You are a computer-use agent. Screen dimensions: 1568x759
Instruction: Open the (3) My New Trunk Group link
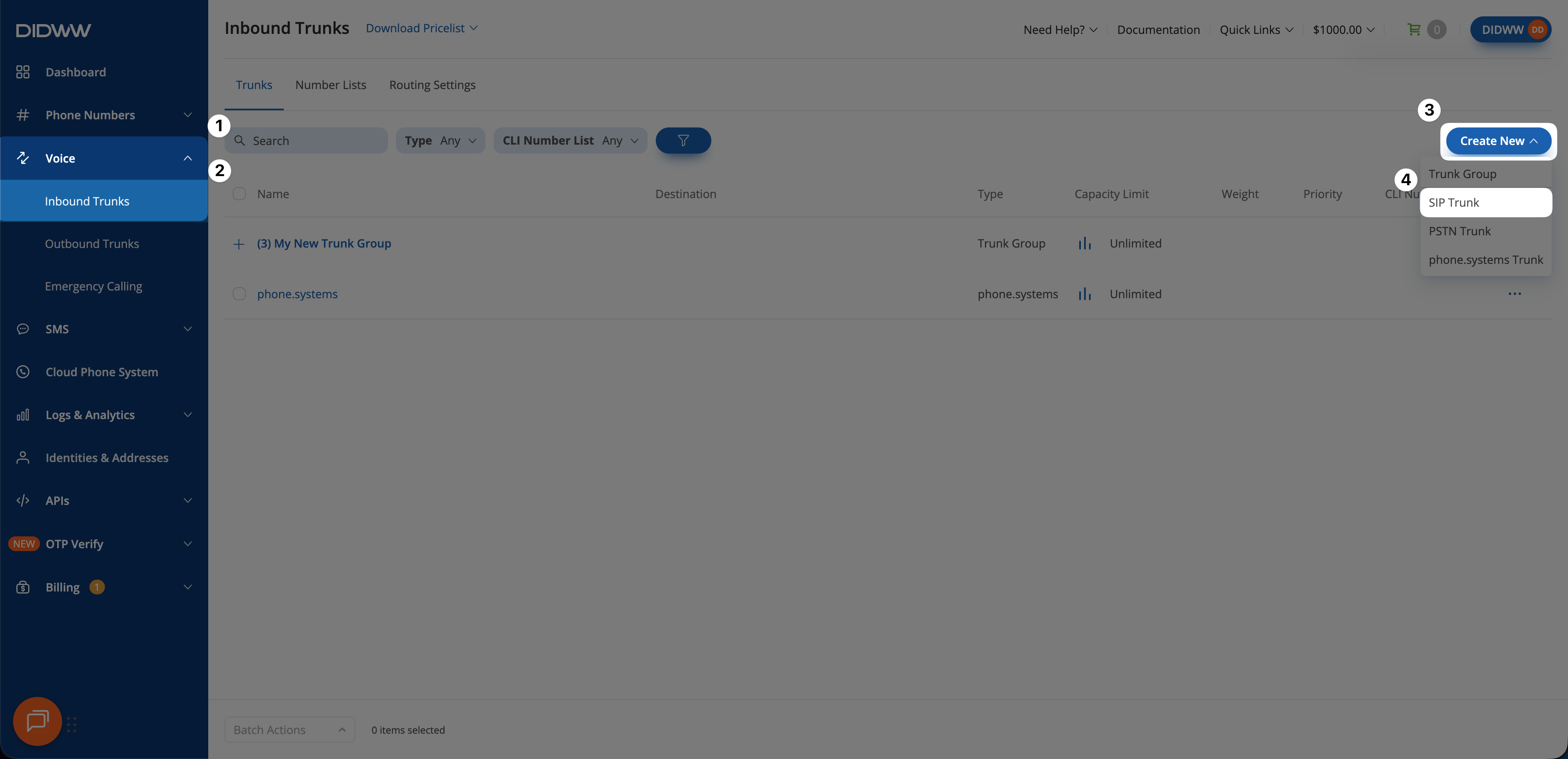(324, 243)
